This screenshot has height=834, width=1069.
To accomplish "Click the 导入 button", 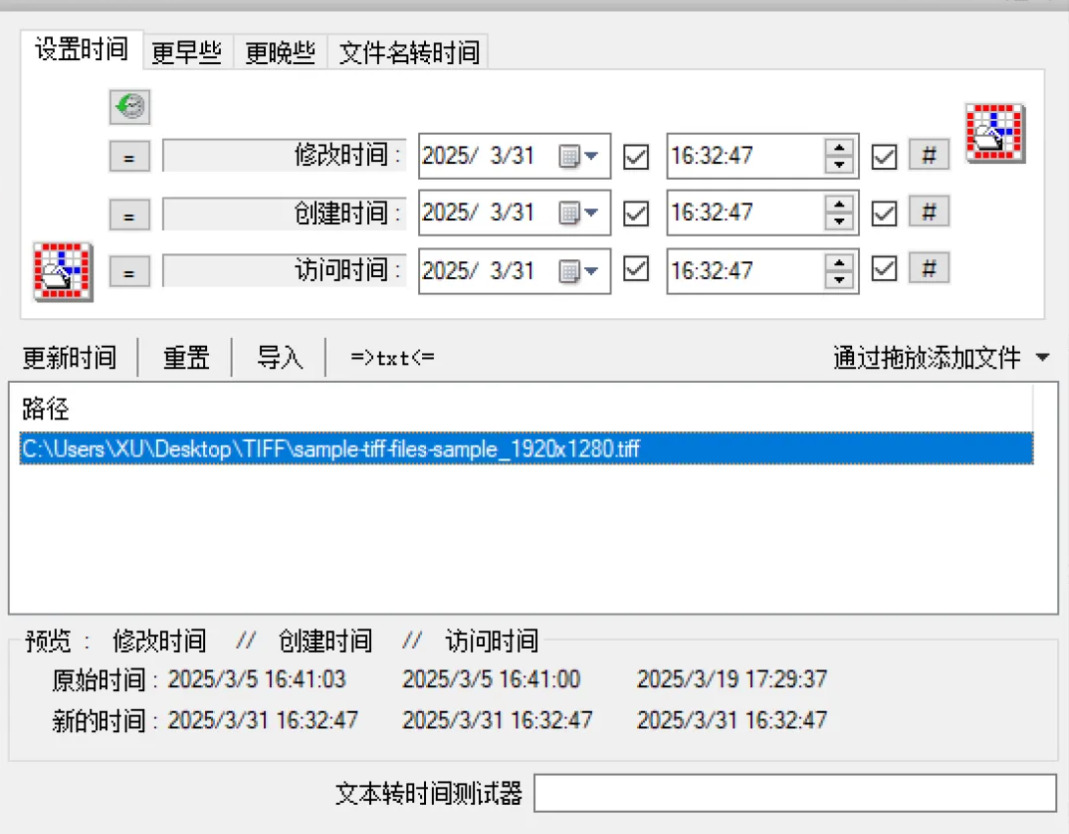I will pos(280,357).
